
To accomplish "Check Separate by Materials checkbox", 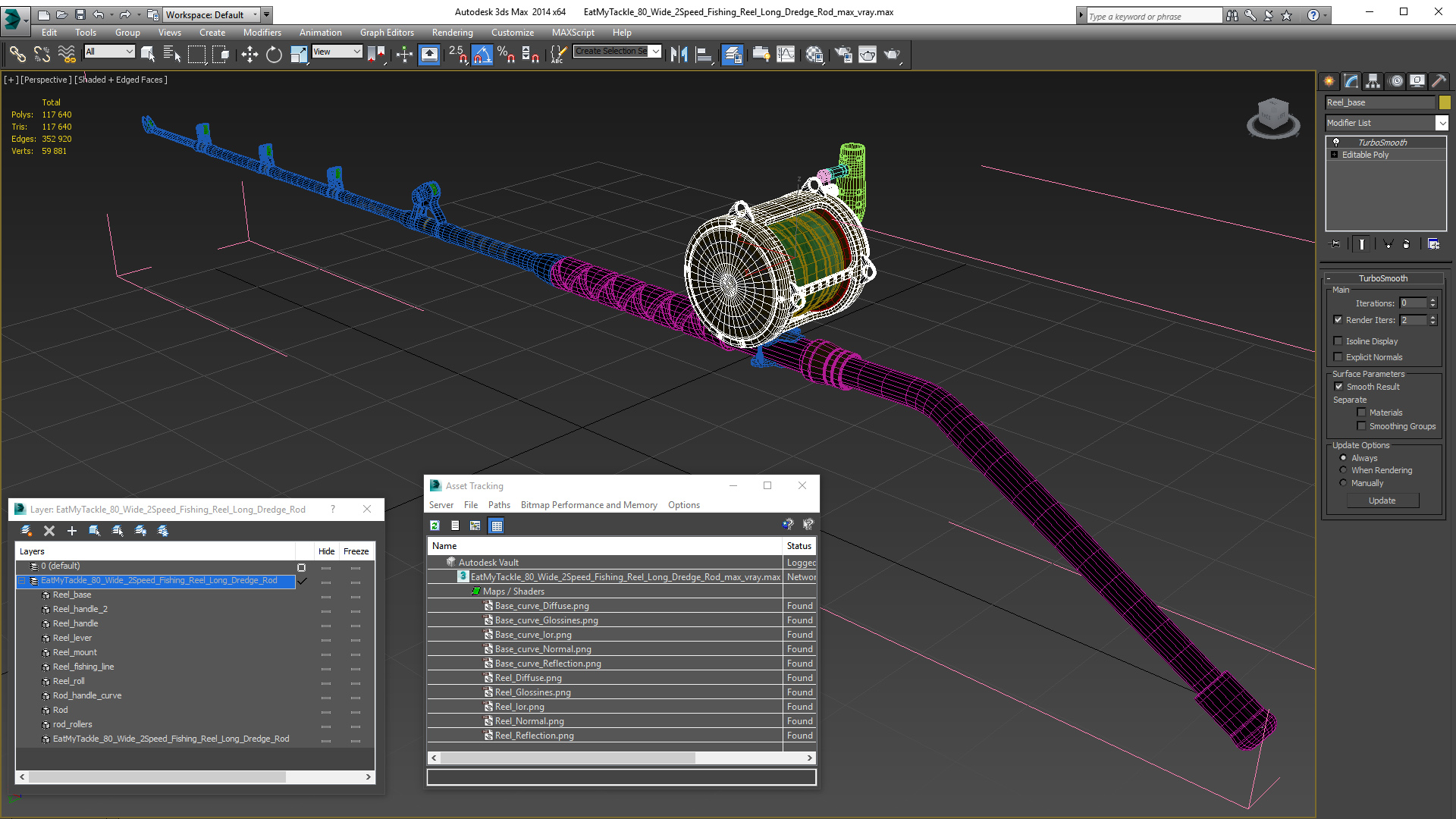I will (x=1361, y=413).
